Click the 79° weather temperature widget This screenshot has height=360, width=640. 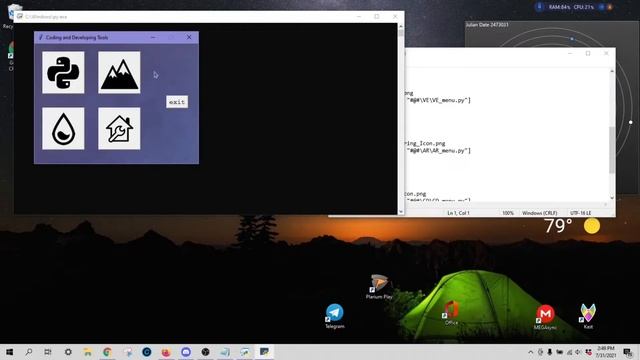click(x=558, y=226)
